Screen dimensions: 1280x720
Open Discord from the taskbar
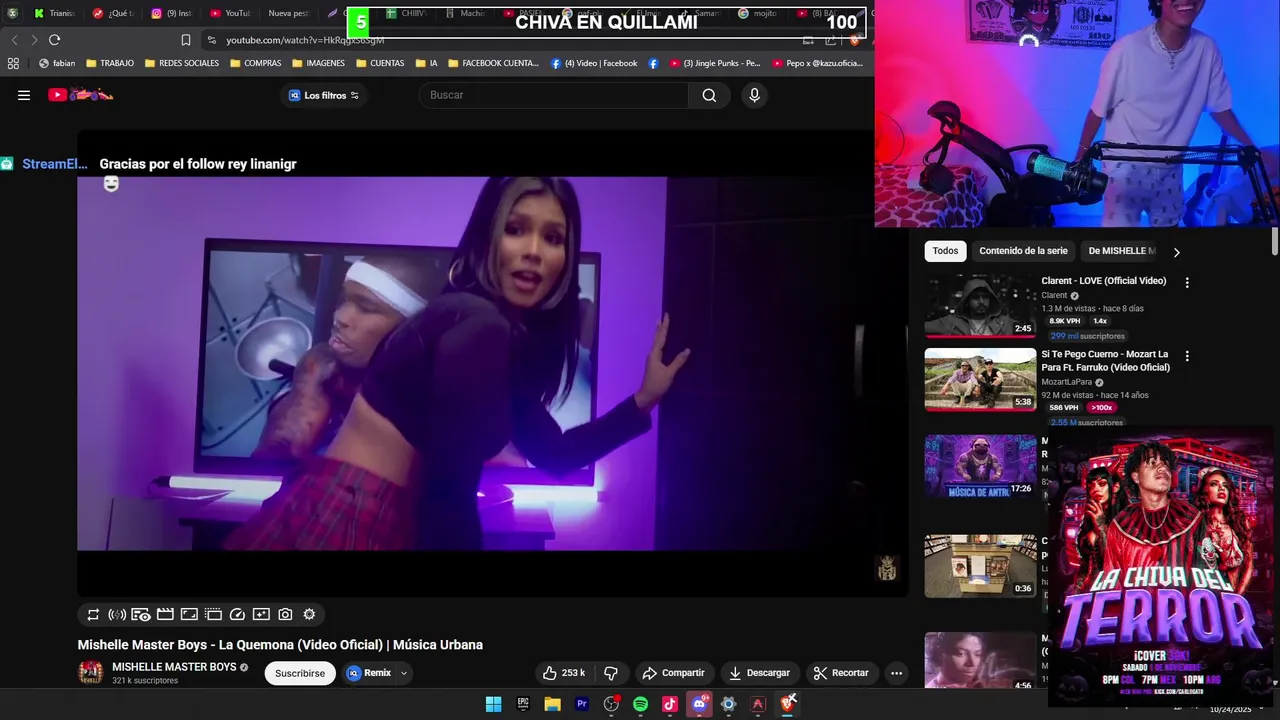click(699, 704)
